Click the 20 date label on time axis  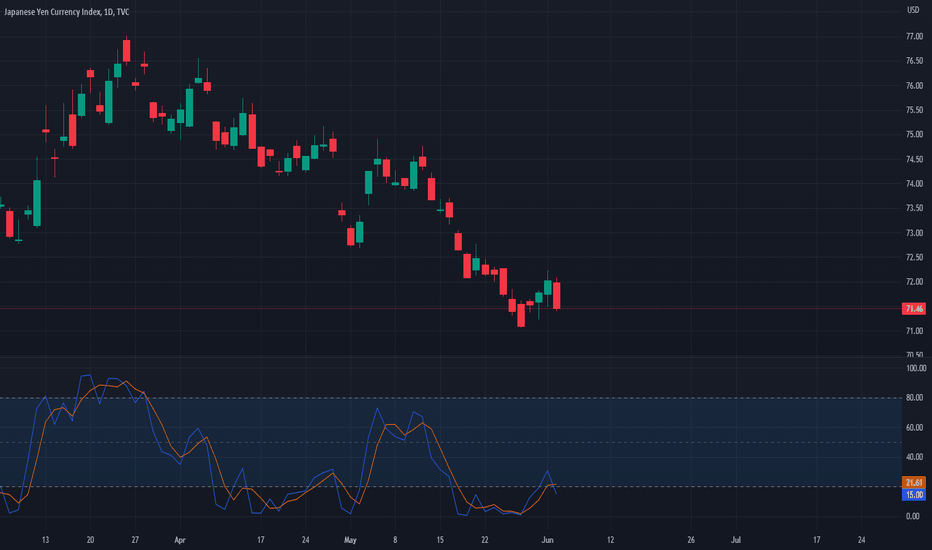pyautogui.click(x=90, y=540)
